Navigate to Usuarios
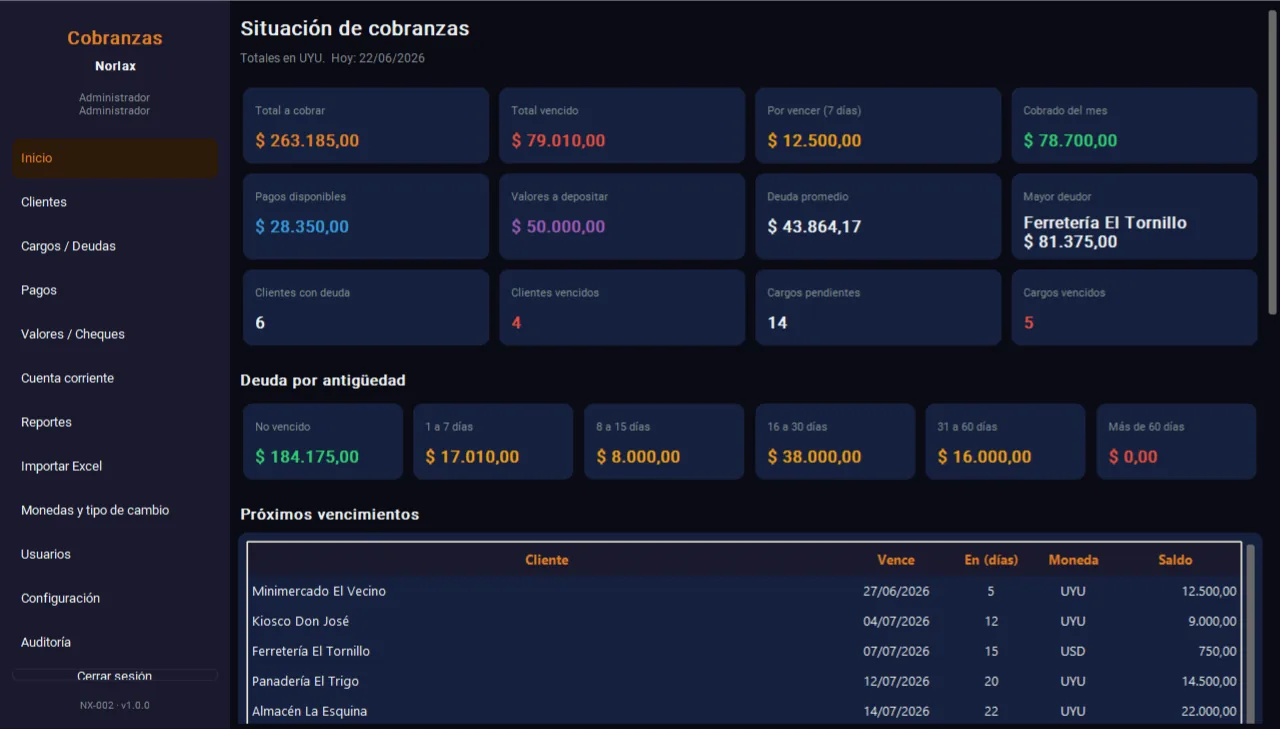 coord(115,554)
